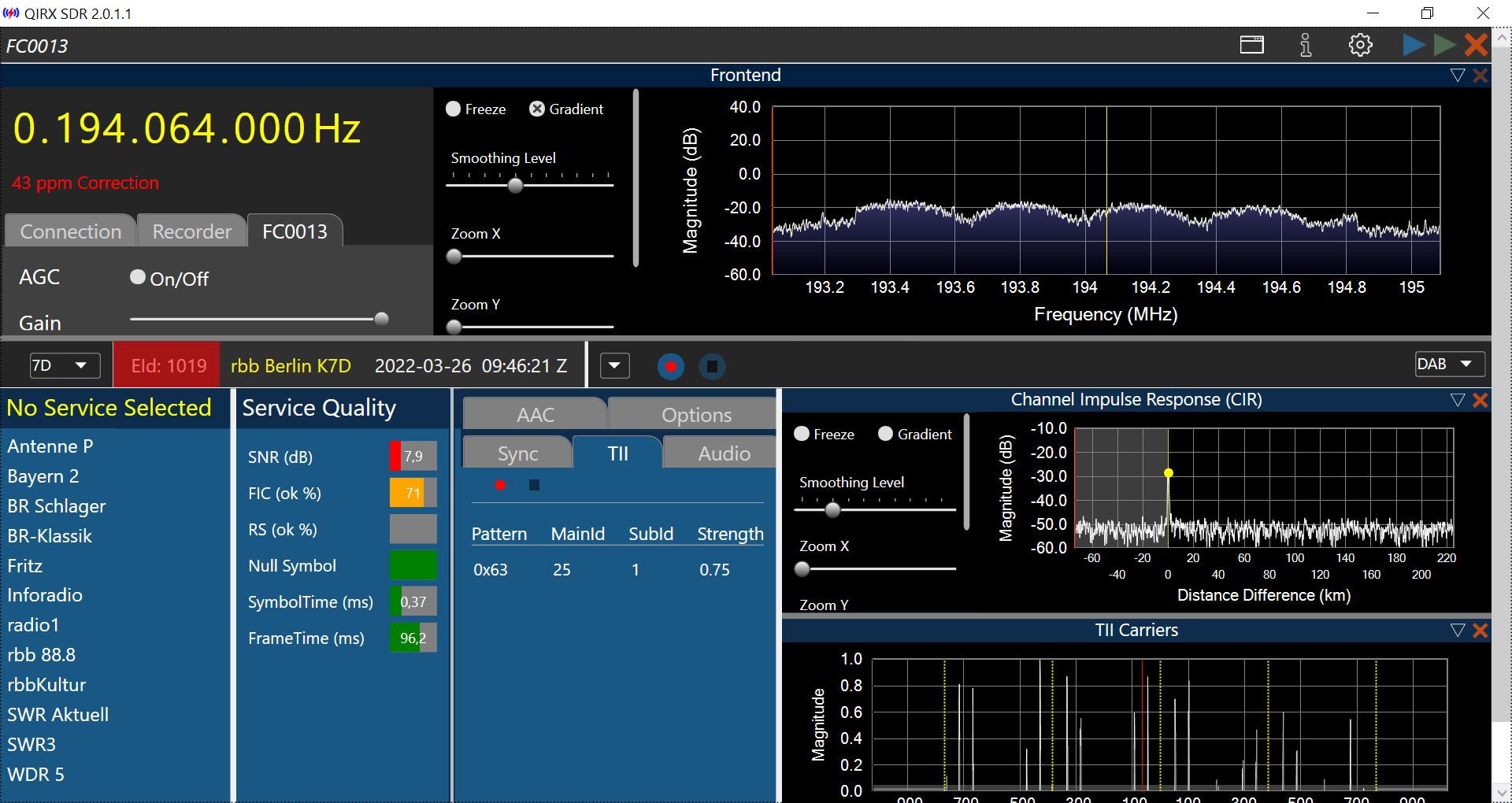Stop recording with the square button
This screenshot has height=803, width=1512.
click(712, 366)
